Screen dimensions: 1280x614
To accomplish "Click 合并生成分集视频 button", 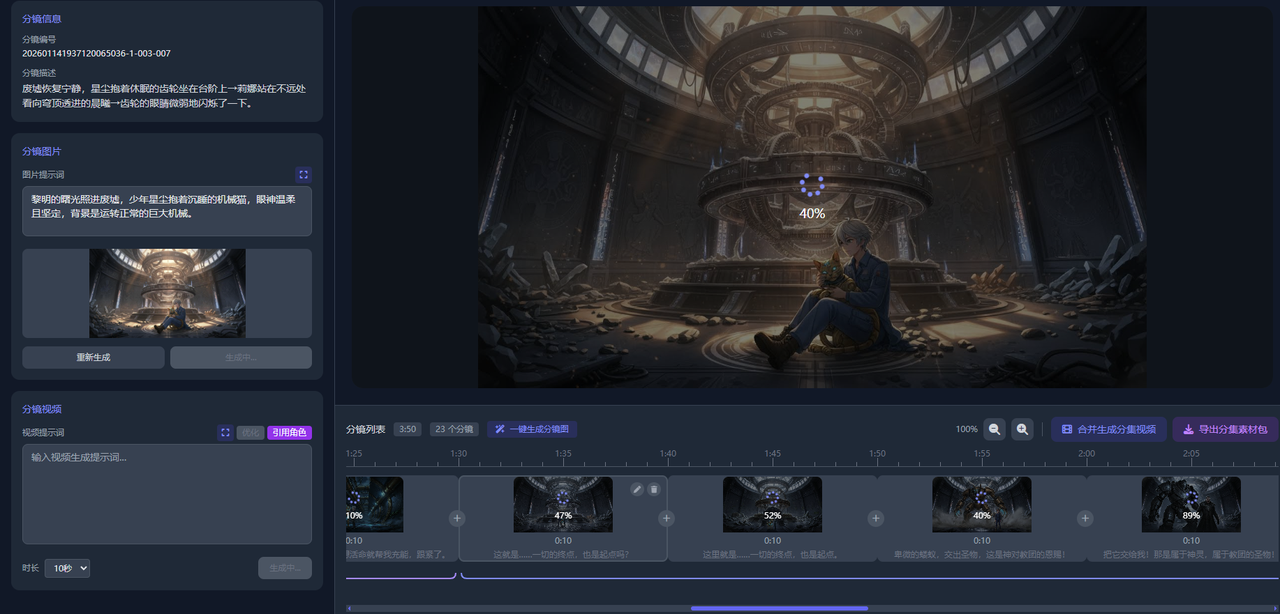I will pyautogui.click(x=1108, y=429).
